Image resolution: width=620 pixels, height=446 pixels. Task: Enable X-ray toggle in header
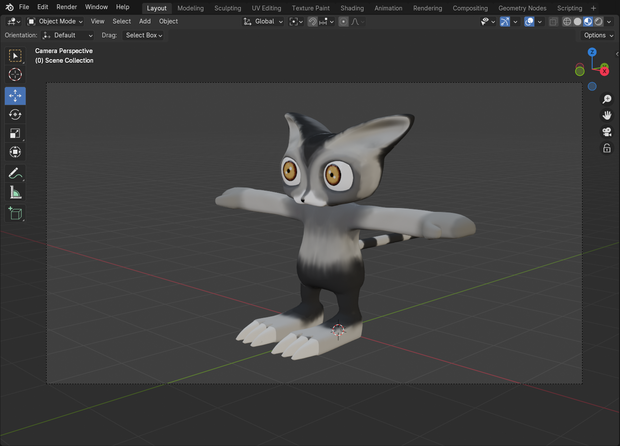click(x=553, y=22)
